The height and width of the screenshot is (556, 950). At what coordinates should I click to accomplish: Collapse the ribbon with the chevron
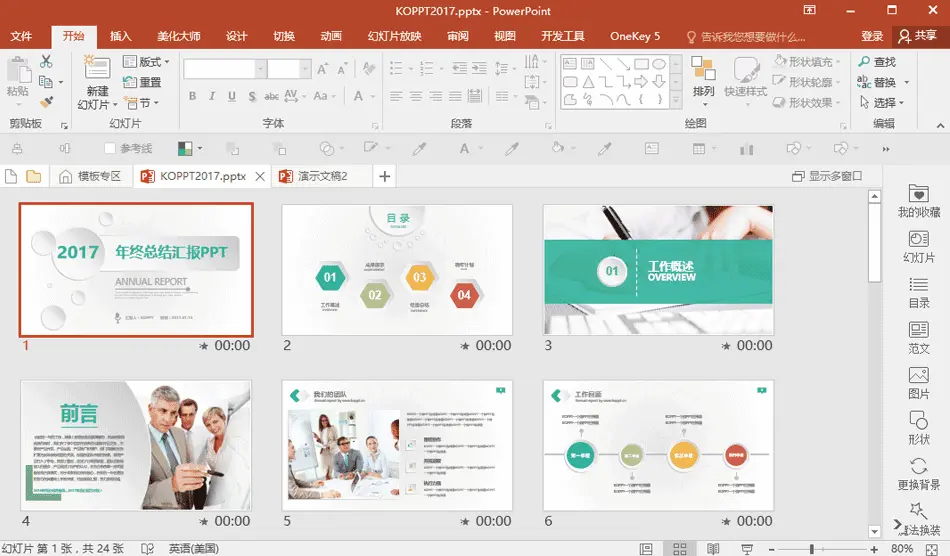tap(940, 125)
